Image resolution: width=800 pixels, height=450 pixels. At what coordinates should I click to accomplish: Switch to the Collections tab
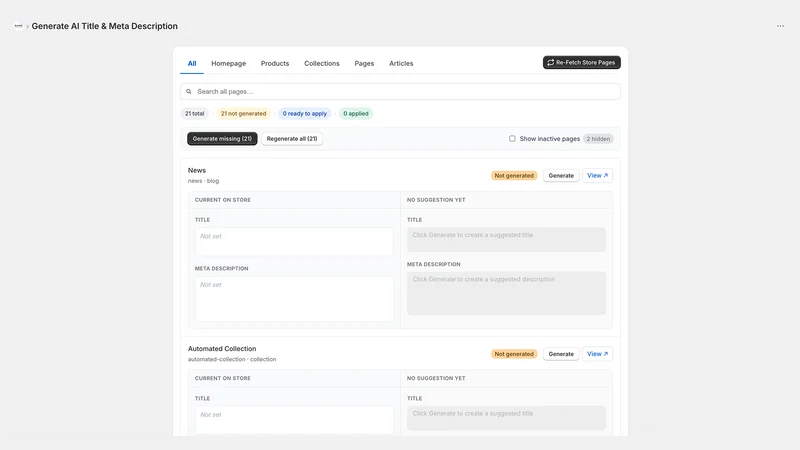pos(321,63)
